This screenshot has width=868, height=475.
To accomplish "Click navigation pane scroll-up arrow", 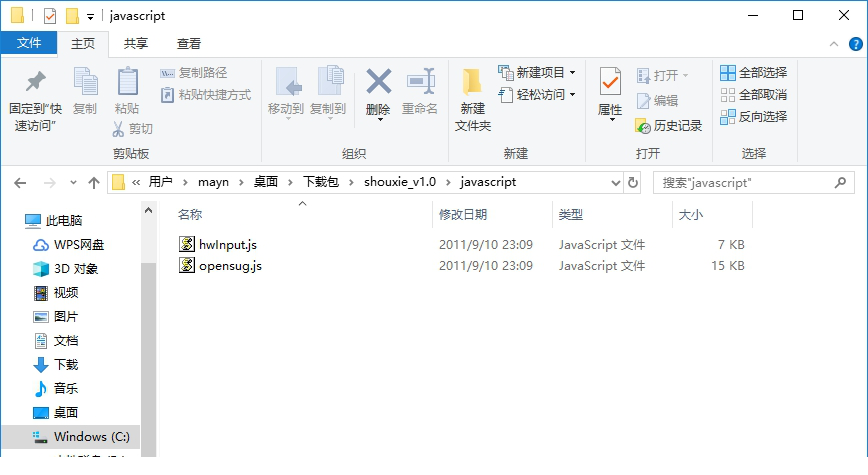I will [x=148, y=210].
